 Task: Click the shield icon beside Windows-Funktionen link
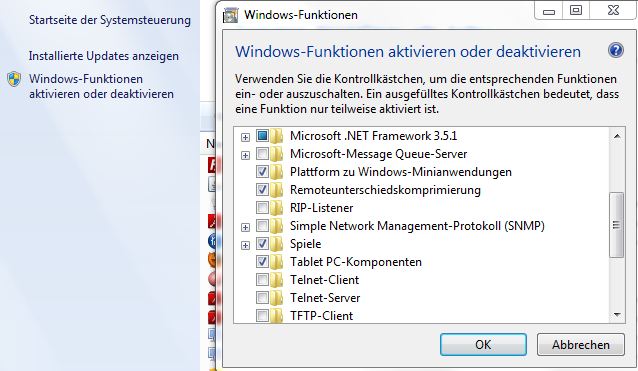14,79
